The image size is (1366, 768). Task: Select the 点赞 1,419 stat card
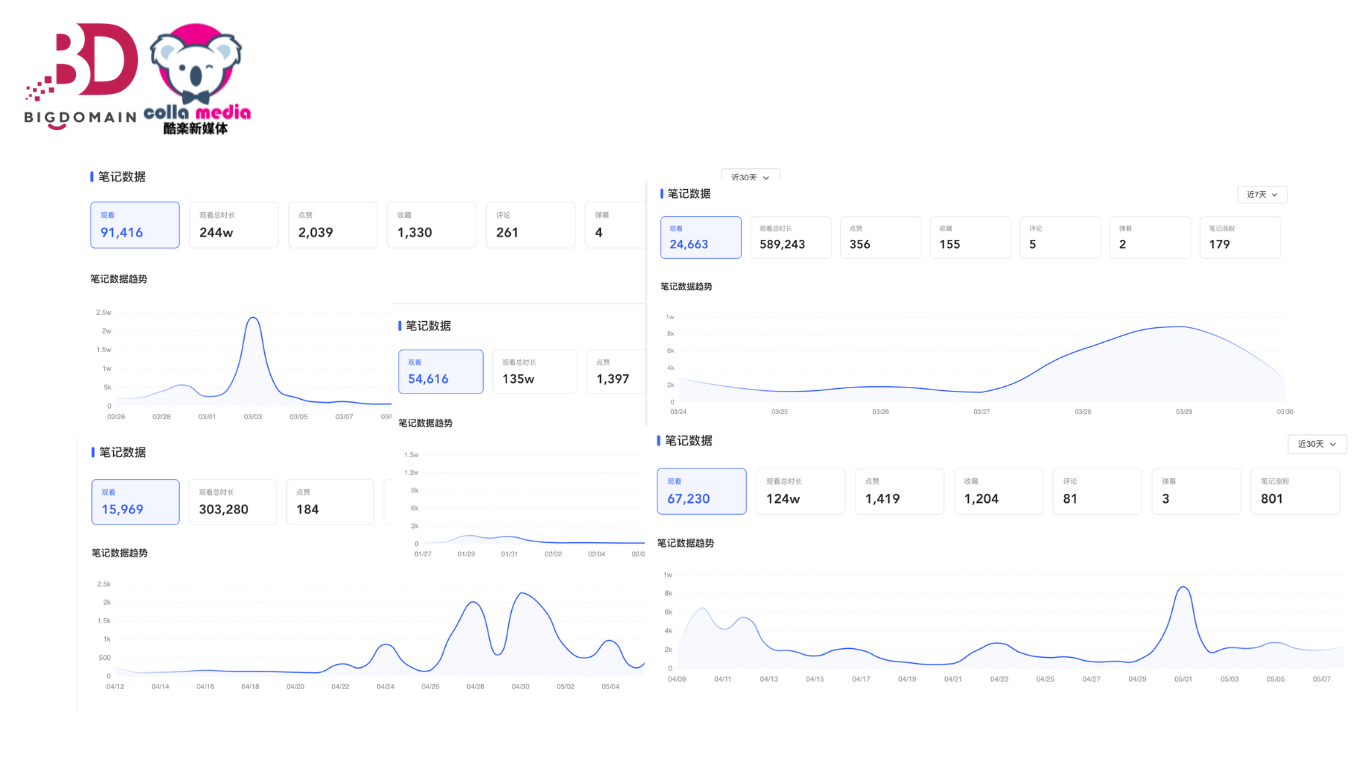[x=899, y=492]
